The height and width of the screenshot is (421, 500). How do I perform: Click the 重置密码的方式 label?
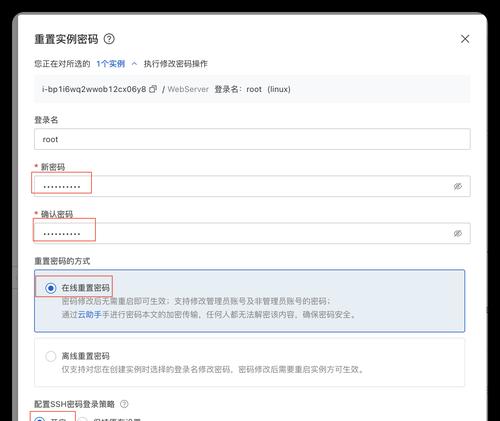point(62,261)
